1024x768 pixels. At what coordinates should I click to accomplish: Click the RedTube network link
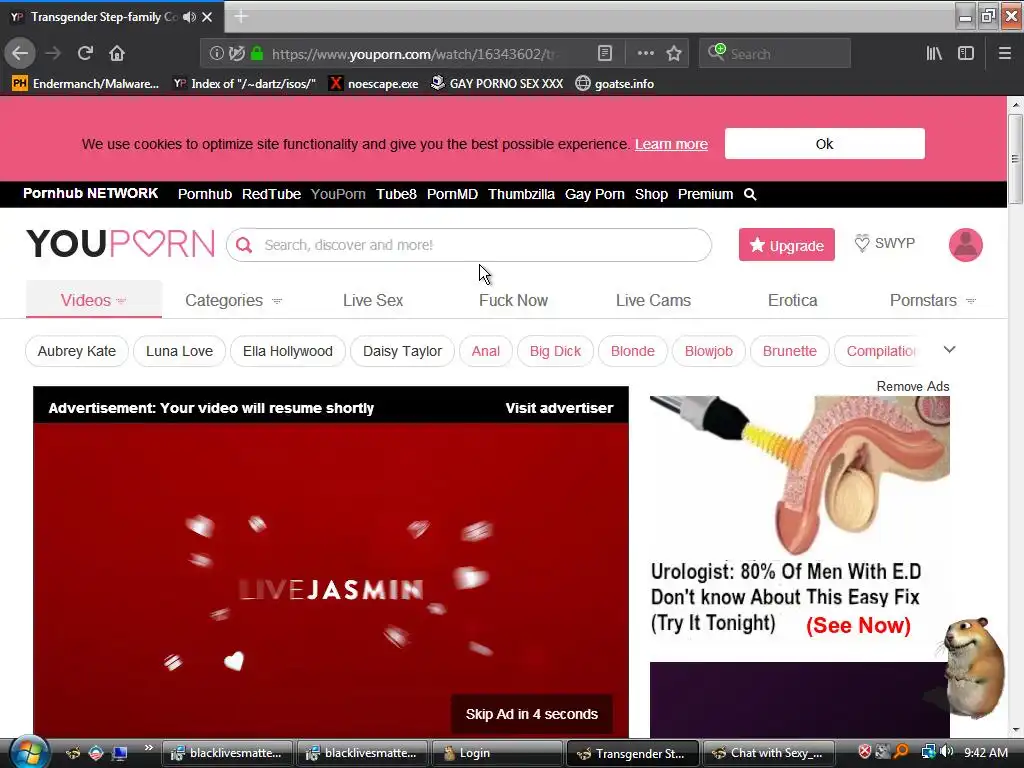pyautogui.click(x=271, y=195)
